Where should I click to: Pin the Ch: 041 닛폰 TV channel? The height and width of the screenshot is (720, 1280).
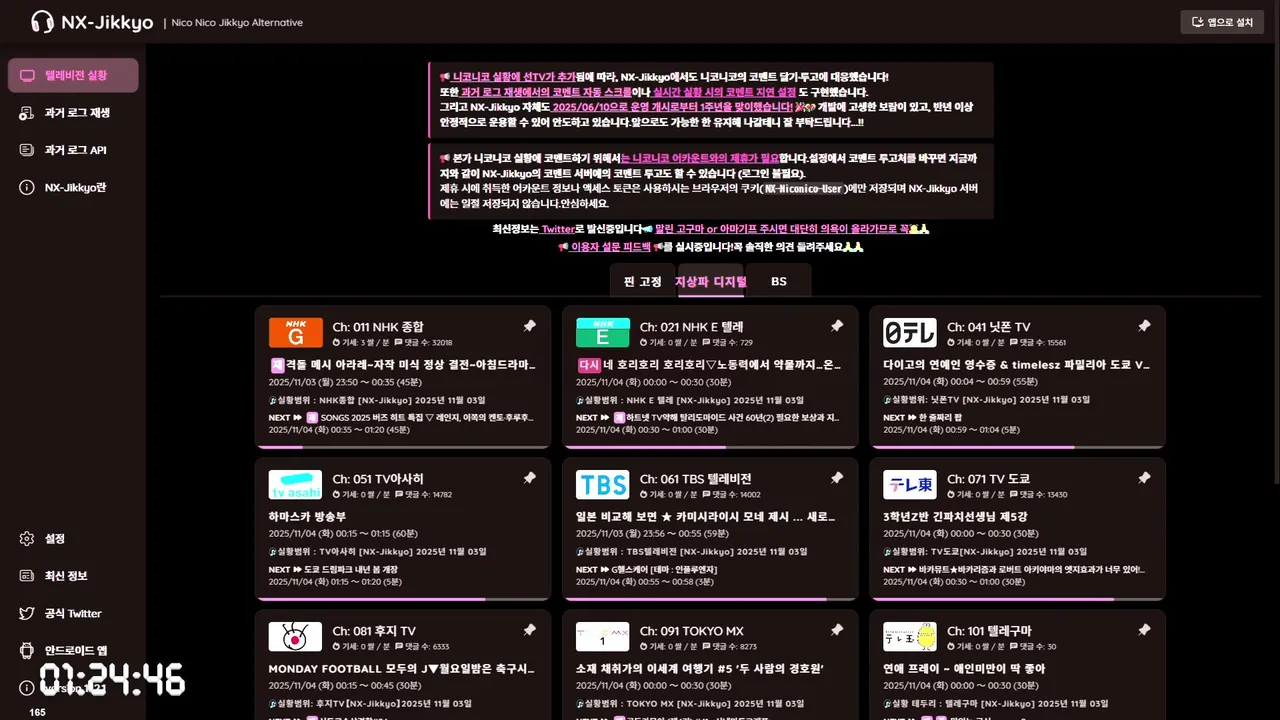click(x=1144, y=326)
